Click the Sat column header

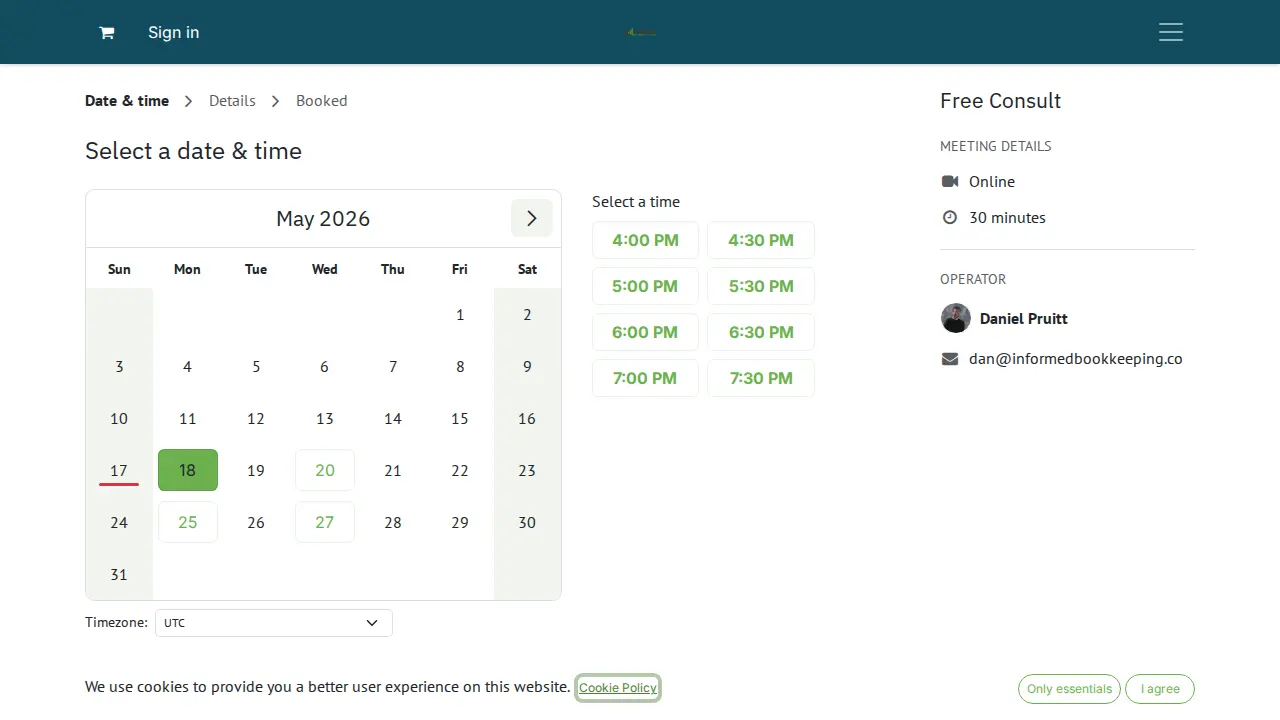527,269
